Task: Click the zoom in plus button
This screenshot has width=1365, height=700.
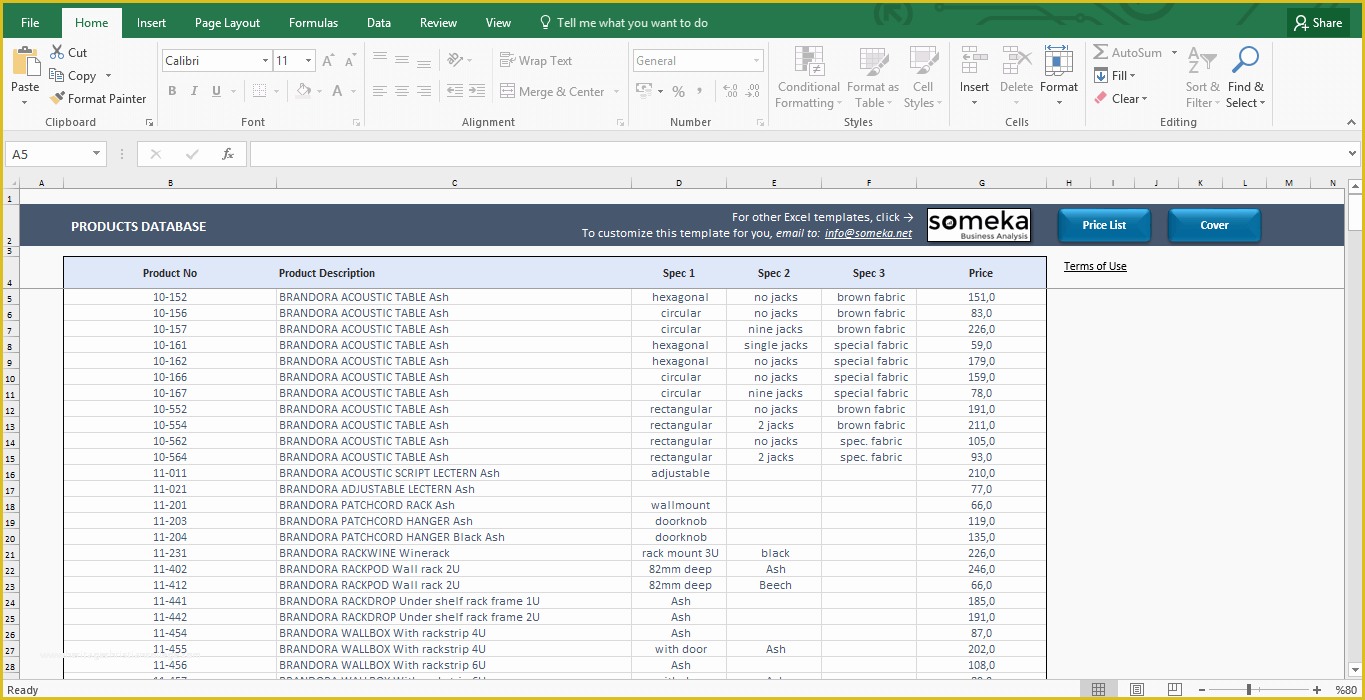Action: 1319,689
